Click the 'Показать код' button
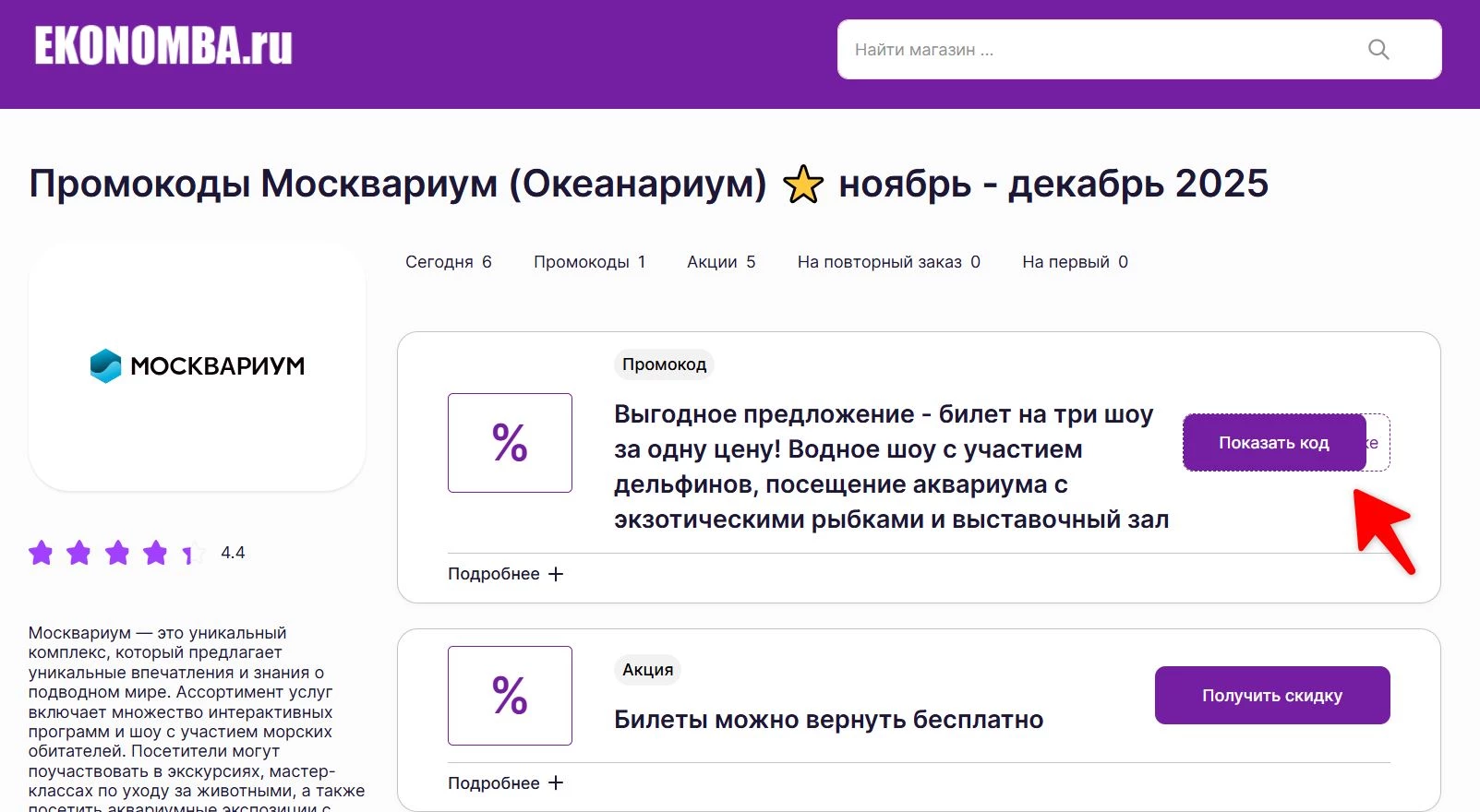 pyautogui.click(x=1274, y=443)
